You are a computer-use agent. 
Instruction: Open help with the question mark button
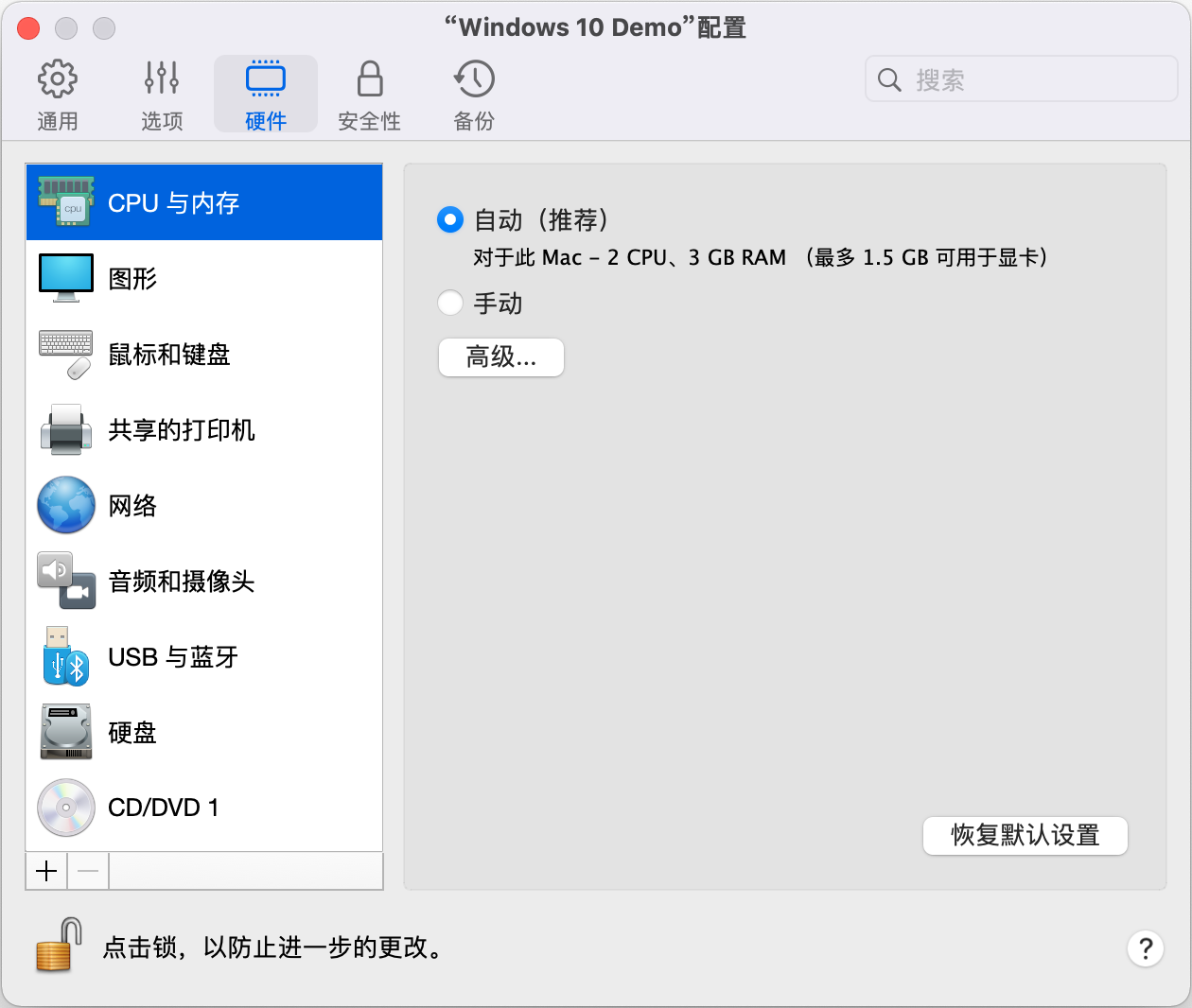tap(1146, 948)
